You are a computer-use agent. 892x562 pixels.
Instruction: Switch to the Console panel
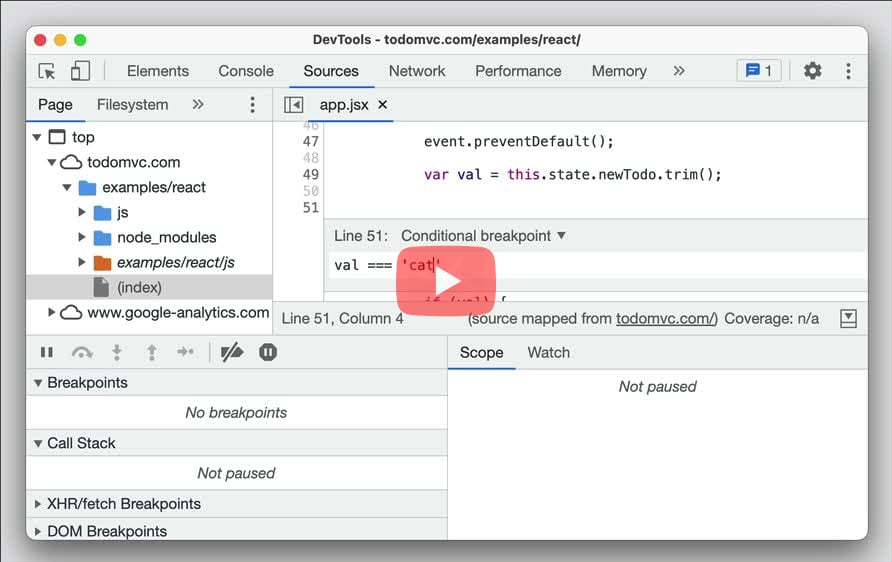click(x=246, y=71)
